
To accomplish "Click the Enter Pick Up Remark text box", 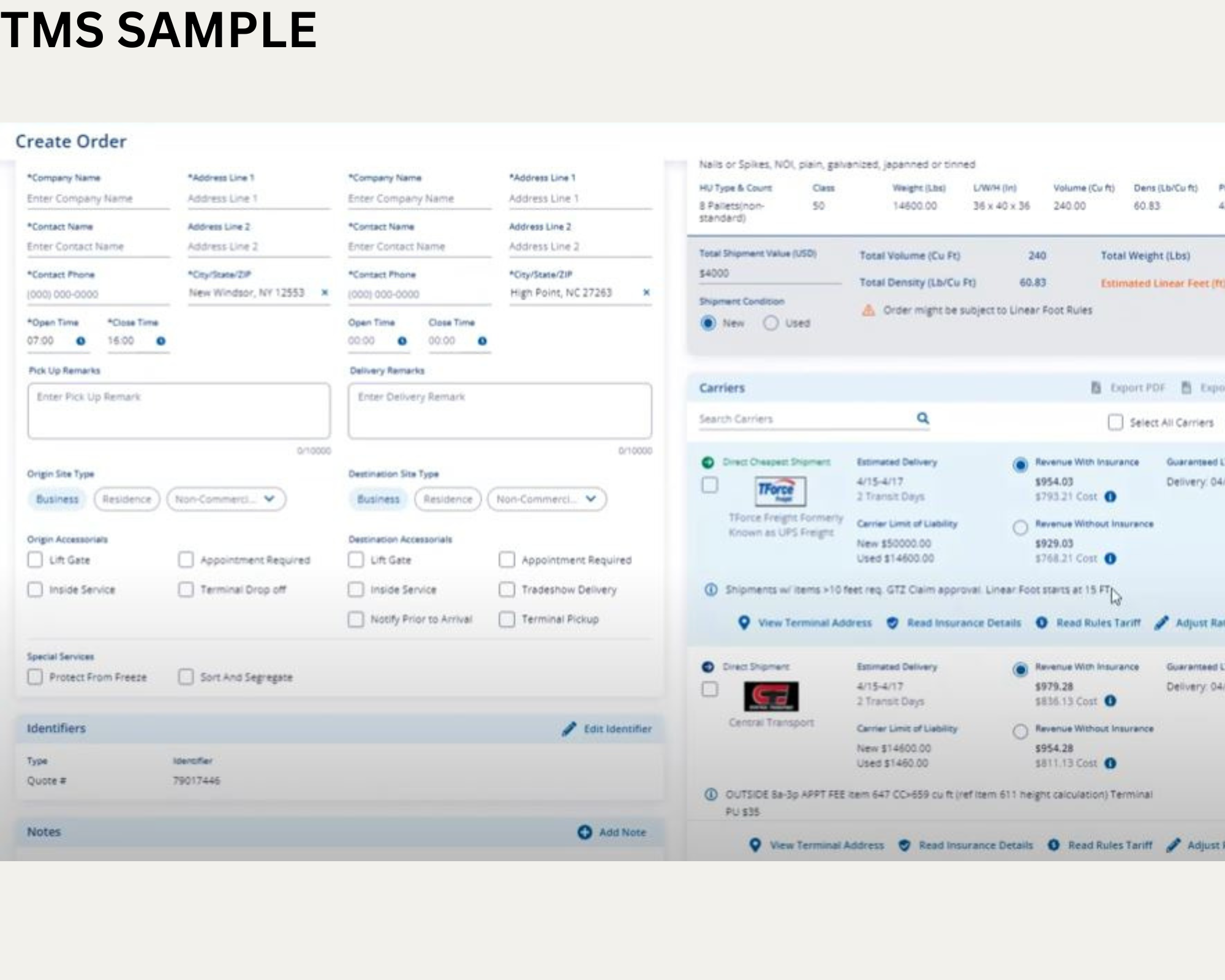I will [x=179, y=410].
